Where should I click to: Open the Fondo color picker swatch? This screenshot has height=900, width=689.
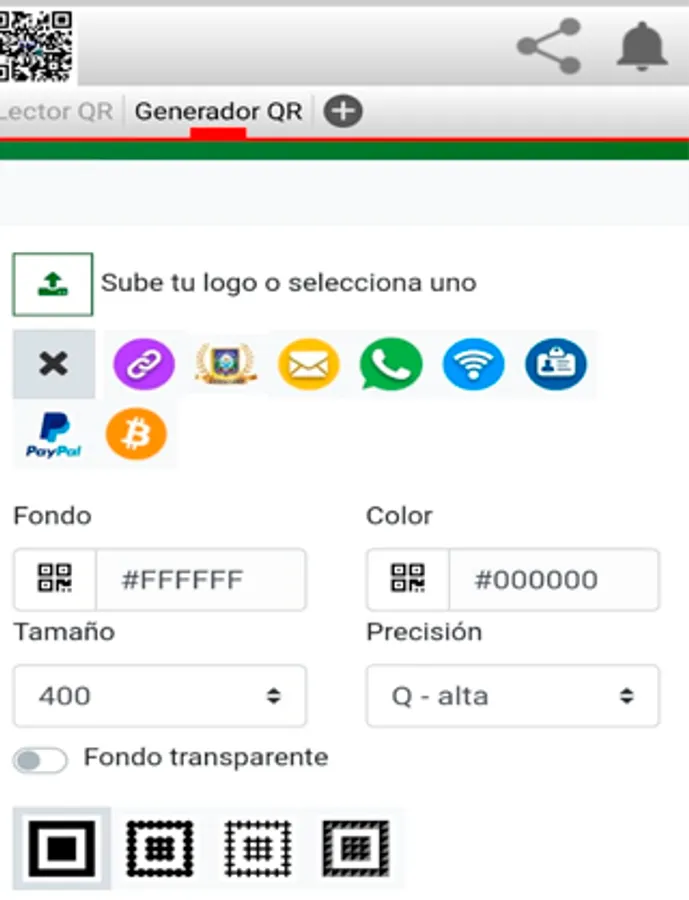(x=55, y=579)
